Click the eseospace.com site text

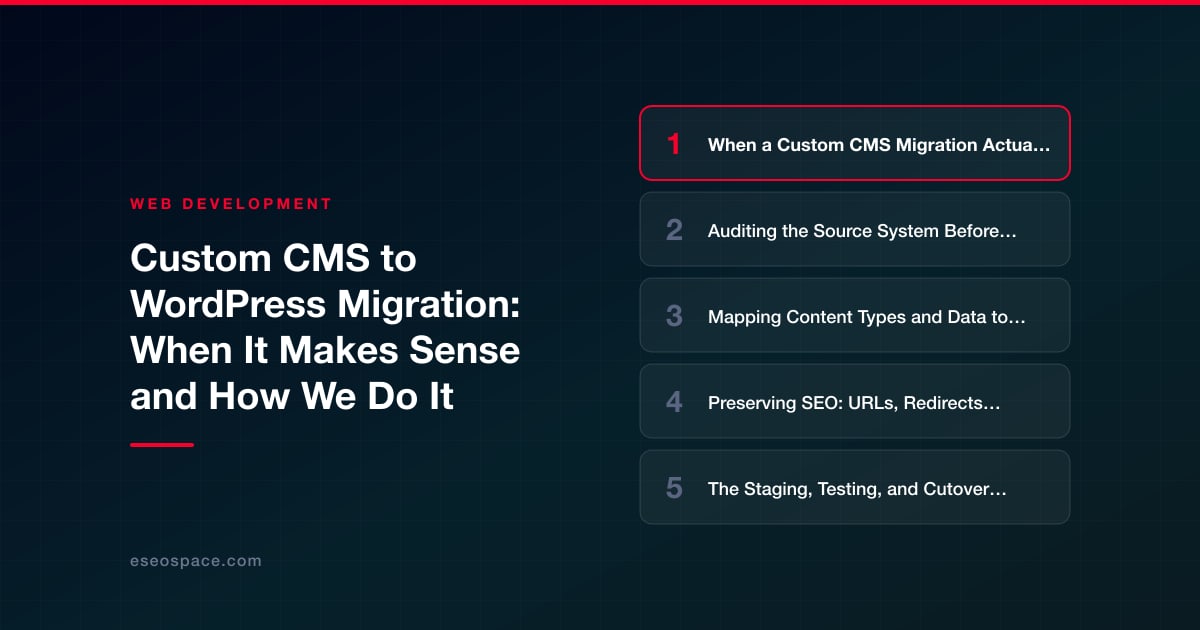click(196, 561)
